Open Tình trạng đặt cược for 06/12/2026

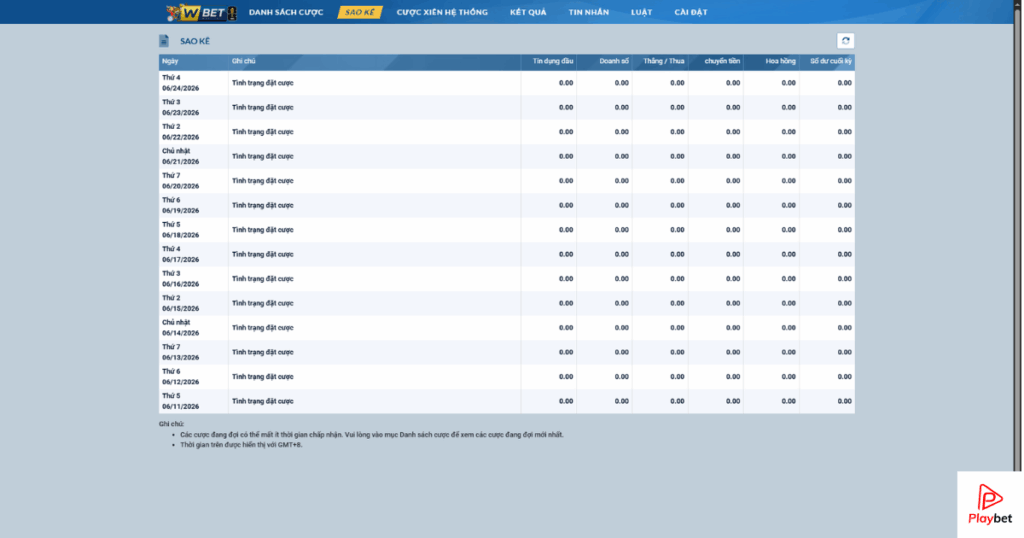point(263,377)
